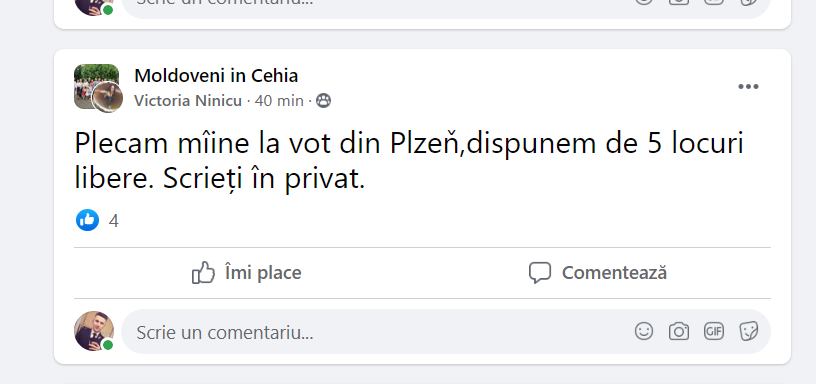The width and height of the screenshot is (816, 384).
Task: Click the partially visible avatar at top edge
Action: (94, 7)
